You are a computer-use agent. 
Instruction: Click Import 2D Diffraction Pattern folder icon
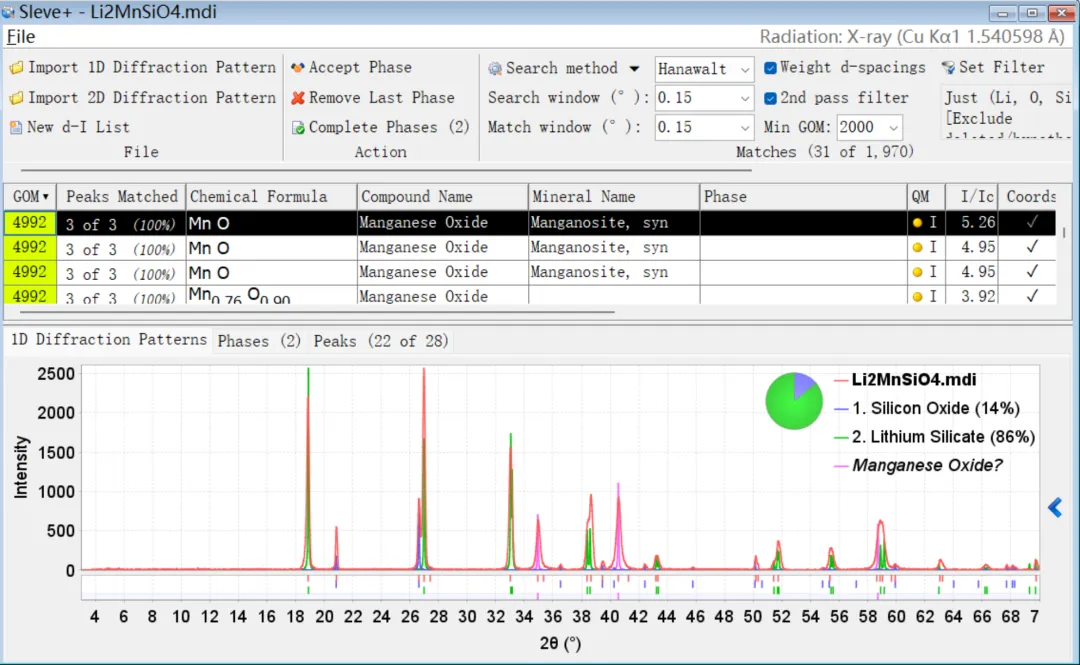tap(16, 98)
